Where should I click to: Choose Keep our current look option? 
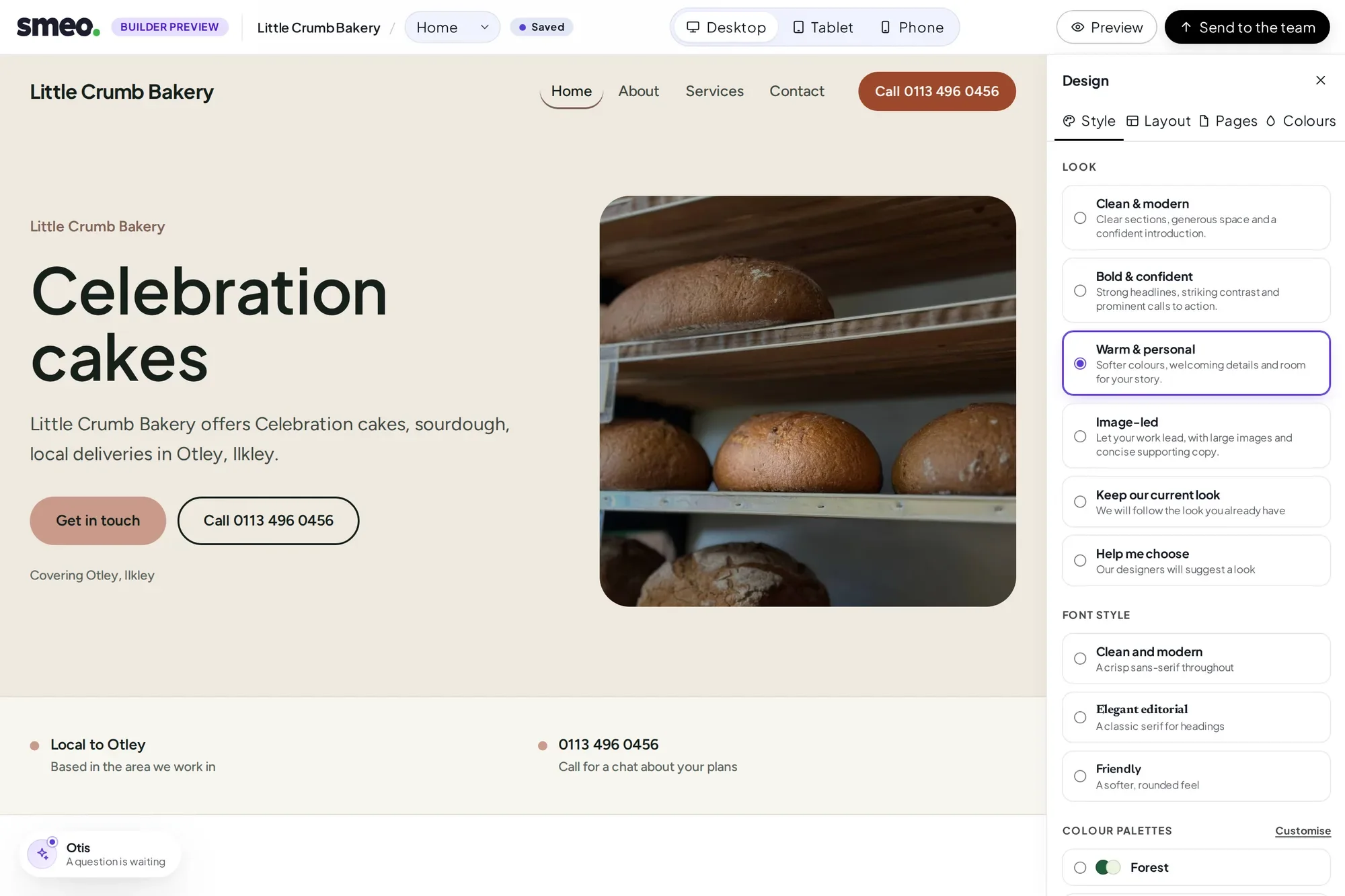point(1196,502)
